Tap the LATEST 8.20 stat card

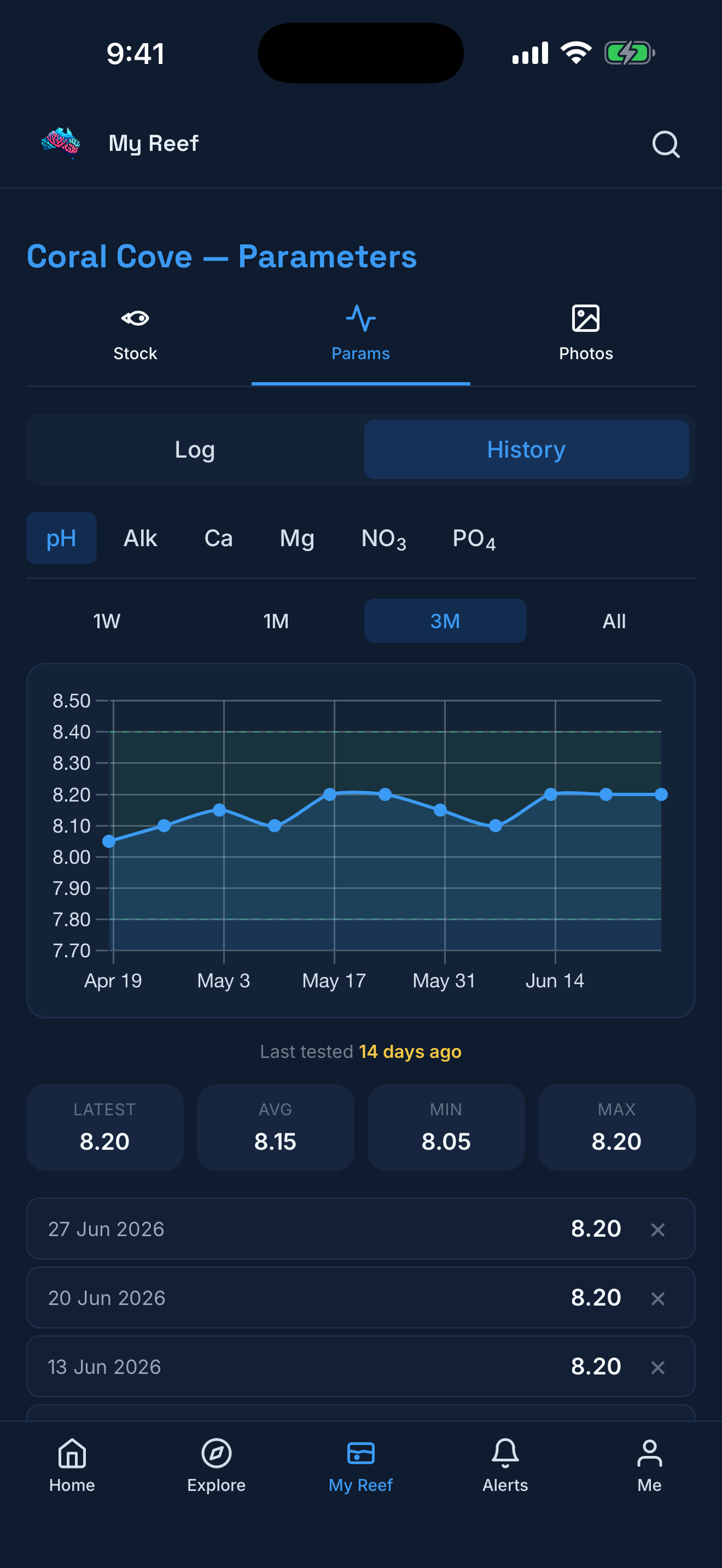pos(104,1127)
